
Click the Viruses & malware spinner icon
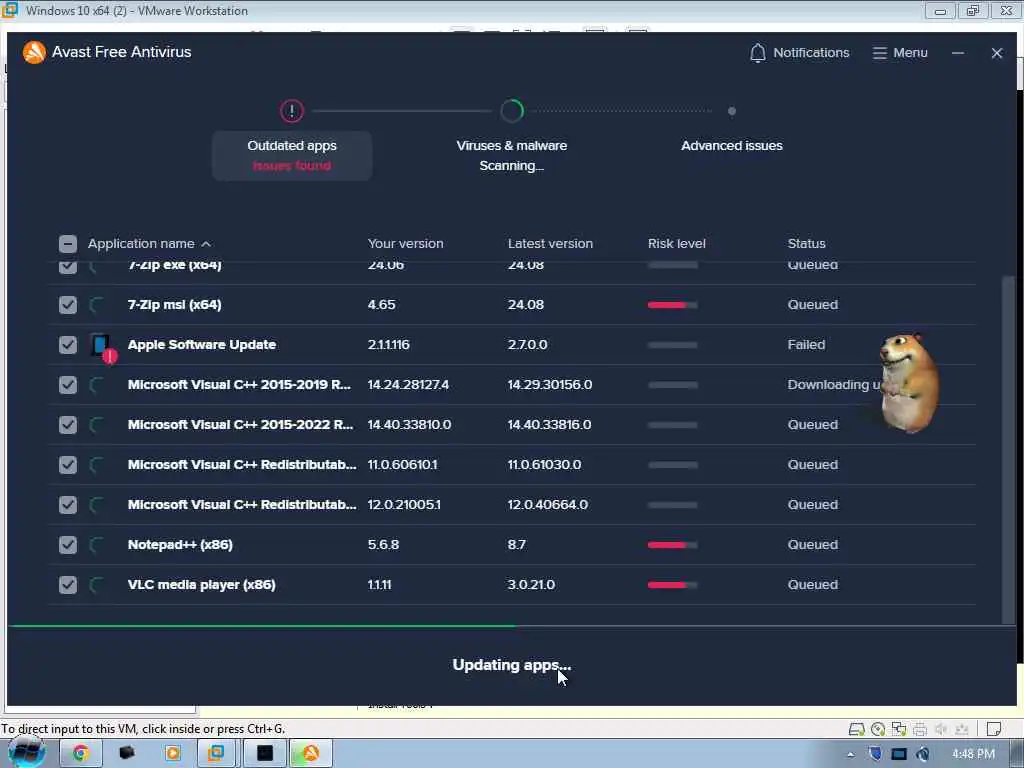(x=512, y=111)
